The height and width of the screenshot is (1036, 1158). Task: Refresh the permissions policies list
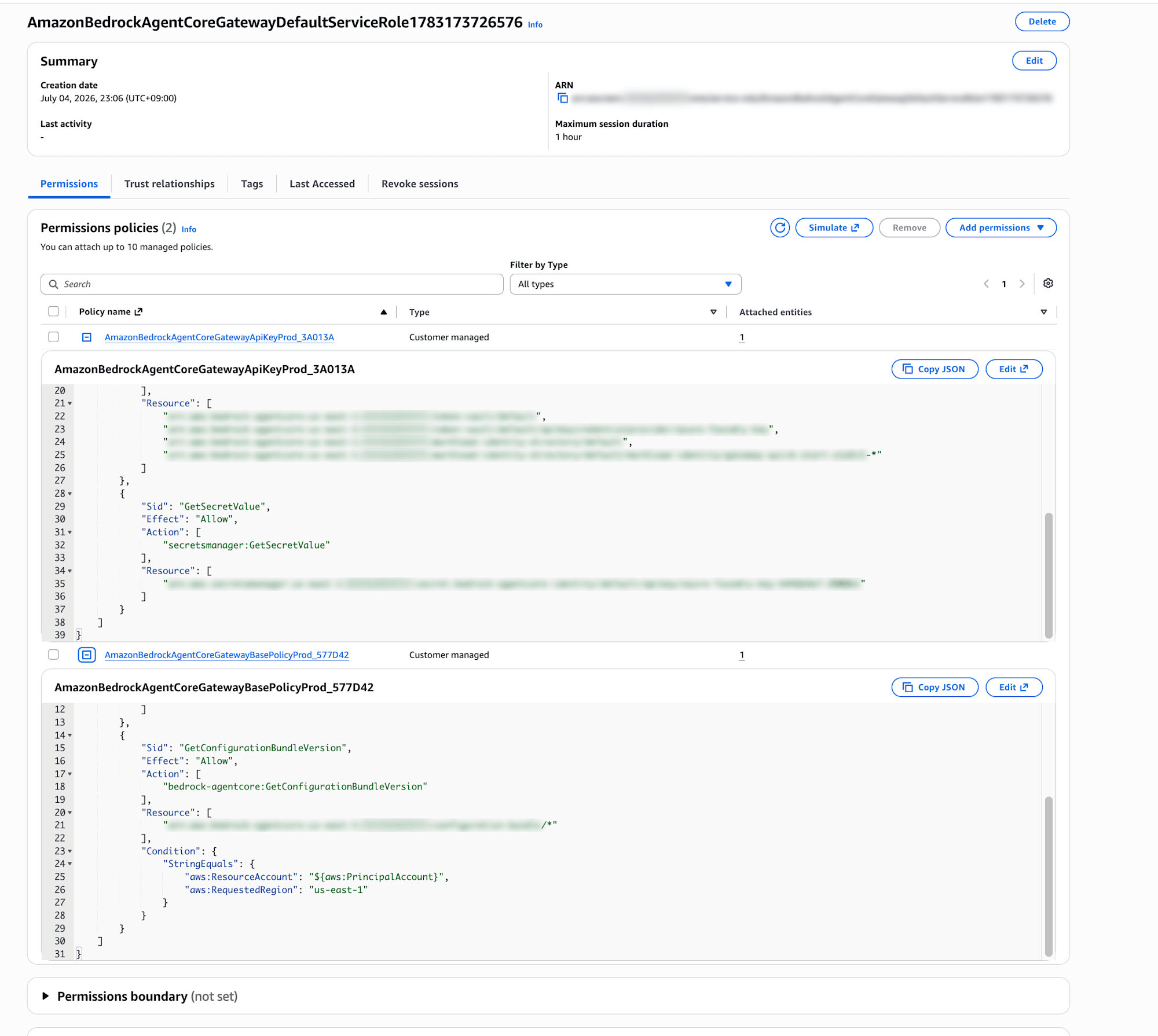780,228
